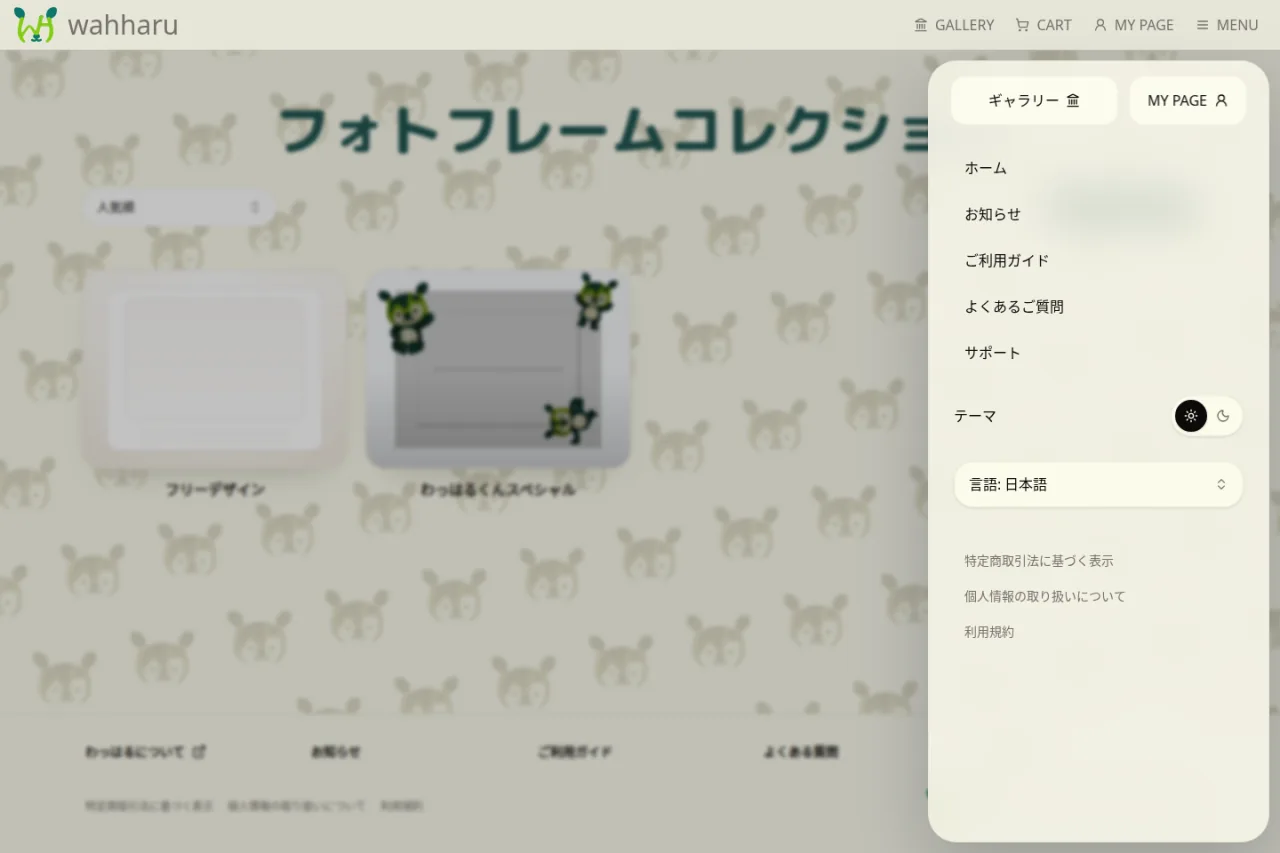This screenshot has width=1280, height=853.
Task: Open ご利用ガイド footer link
Action: click(575, 752)
